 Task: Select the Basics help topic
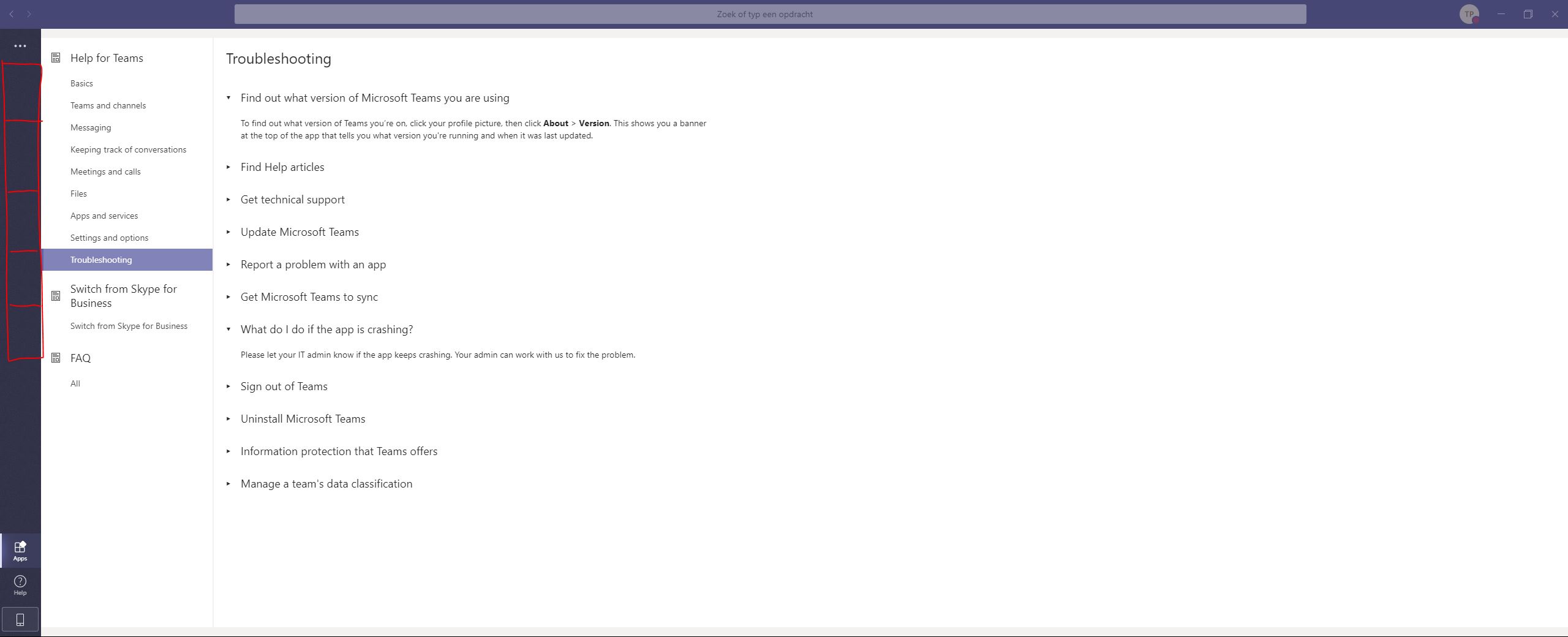[81, 83]
